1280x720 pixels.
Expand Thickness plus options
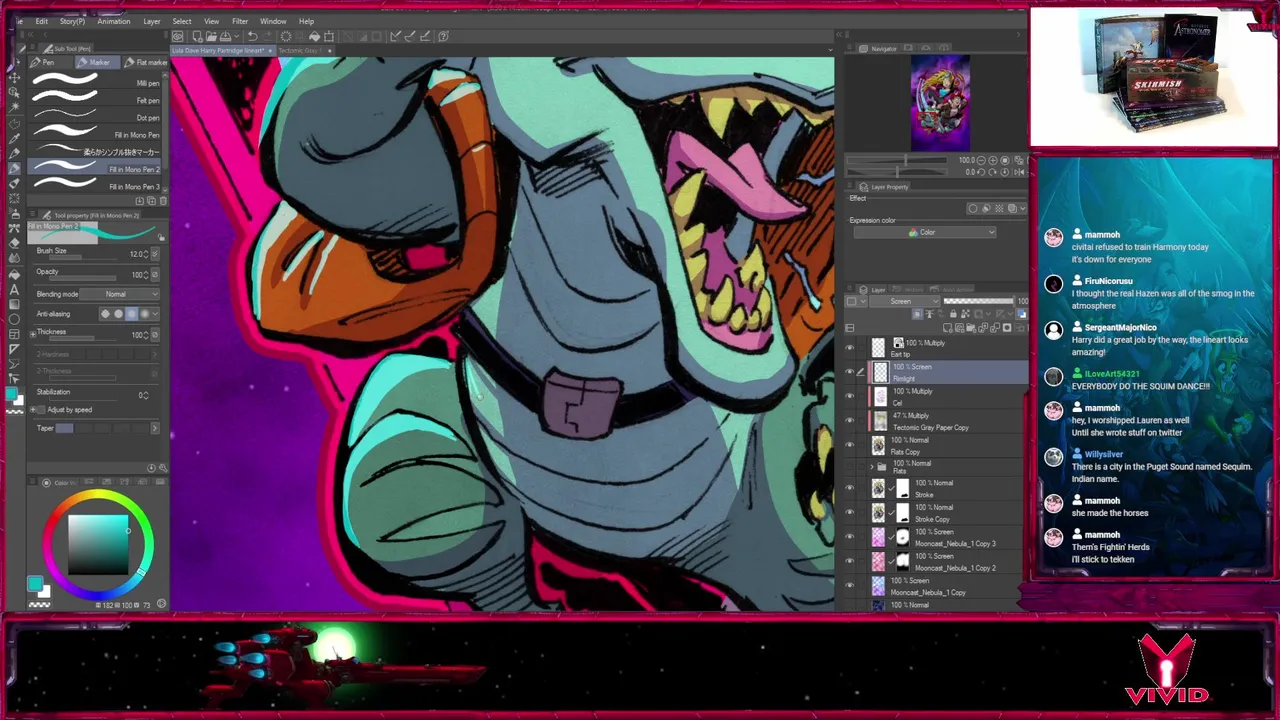tap(31, 332)
